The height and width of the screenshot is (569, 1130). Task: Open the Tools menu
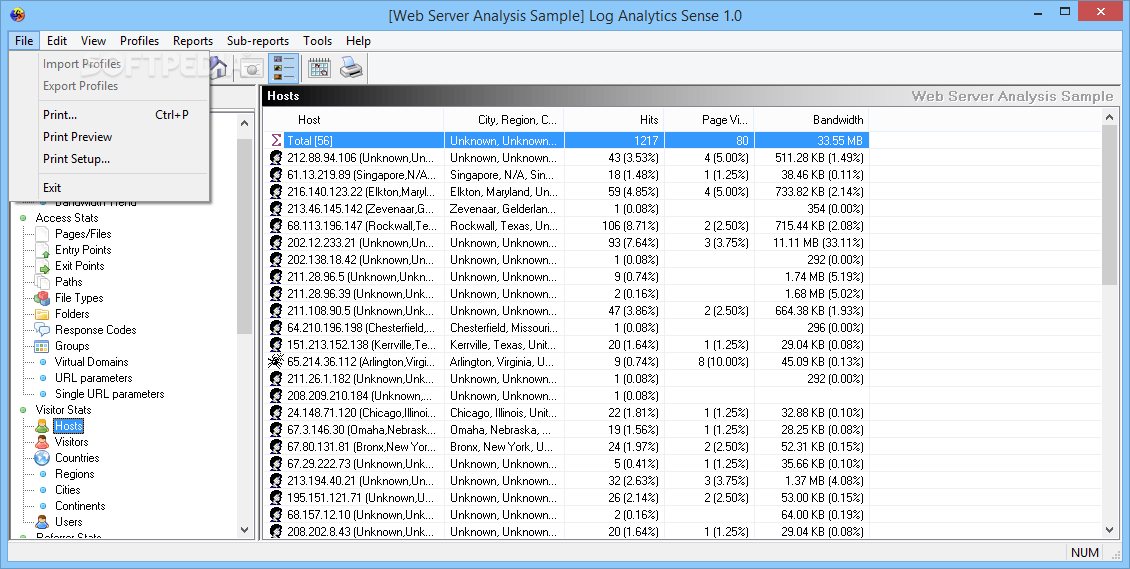click(317, 40)
